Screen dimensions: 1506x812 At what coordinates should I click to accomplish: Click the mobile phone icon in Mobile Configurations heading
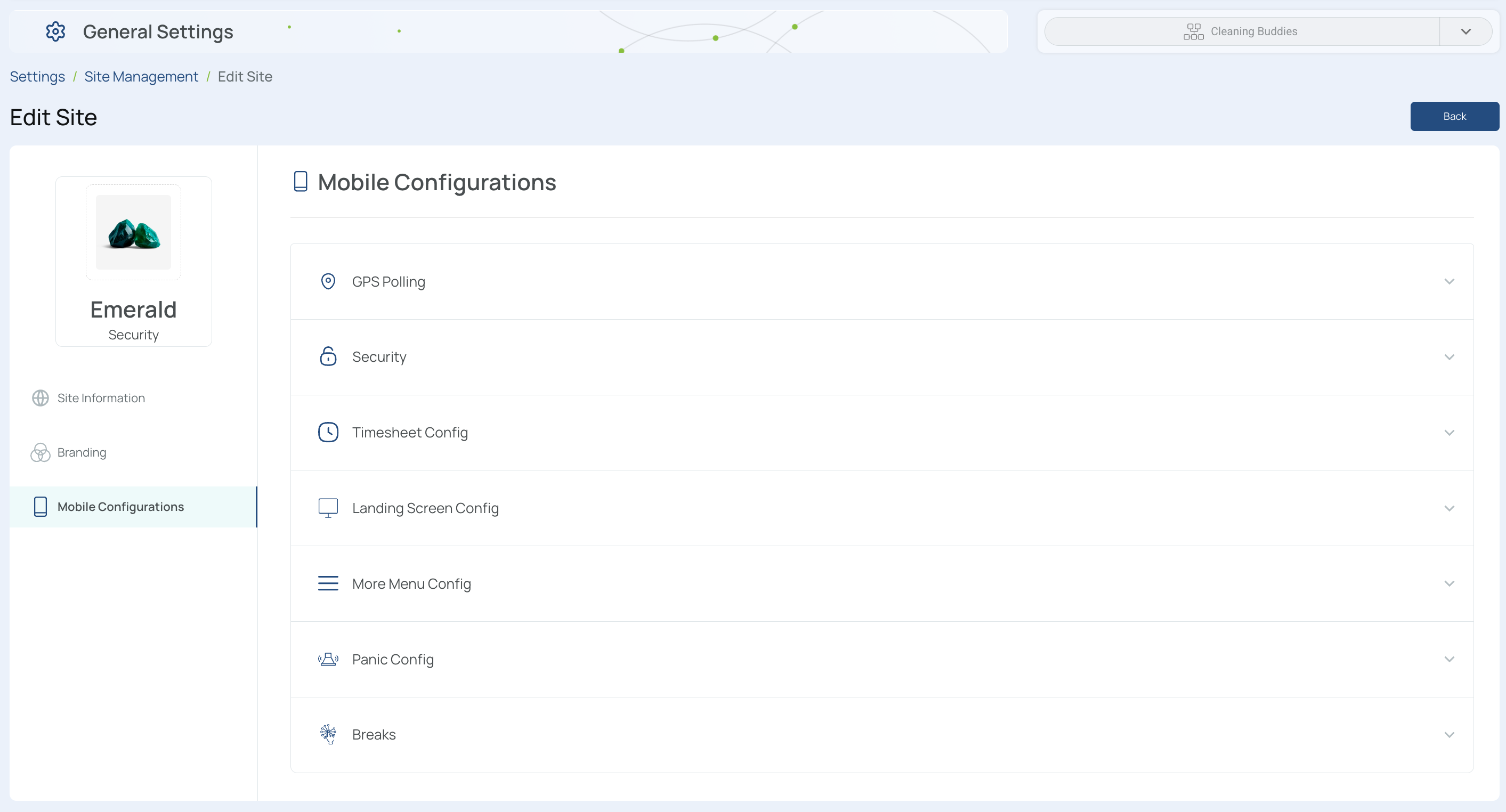click(x=301, y=182)
